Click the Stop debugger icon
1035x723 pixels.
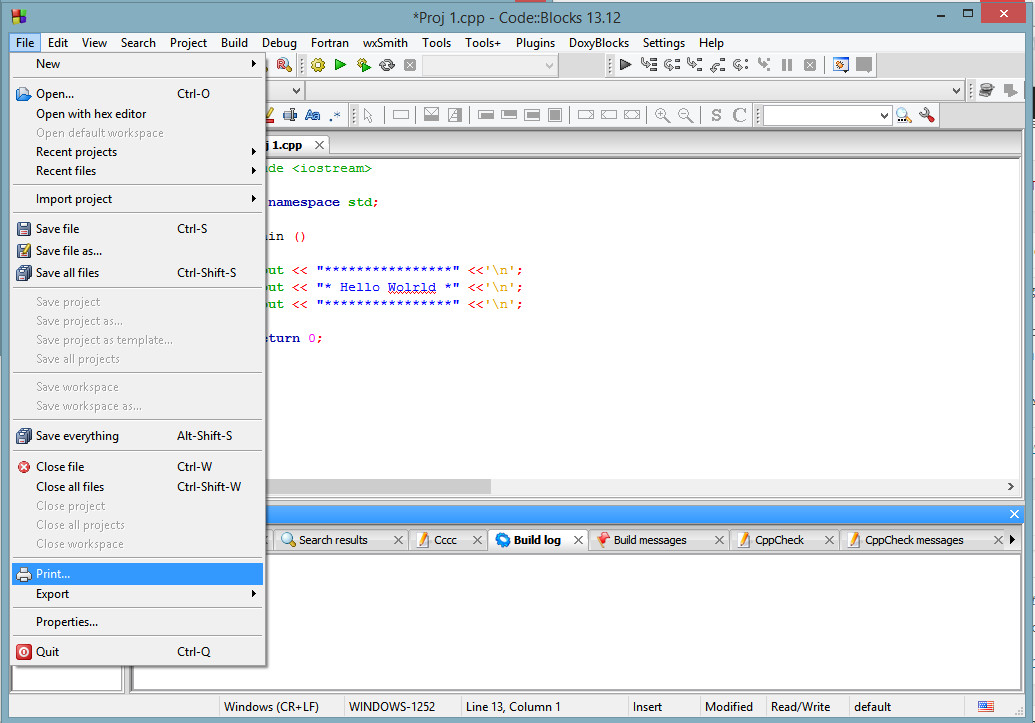810,65
